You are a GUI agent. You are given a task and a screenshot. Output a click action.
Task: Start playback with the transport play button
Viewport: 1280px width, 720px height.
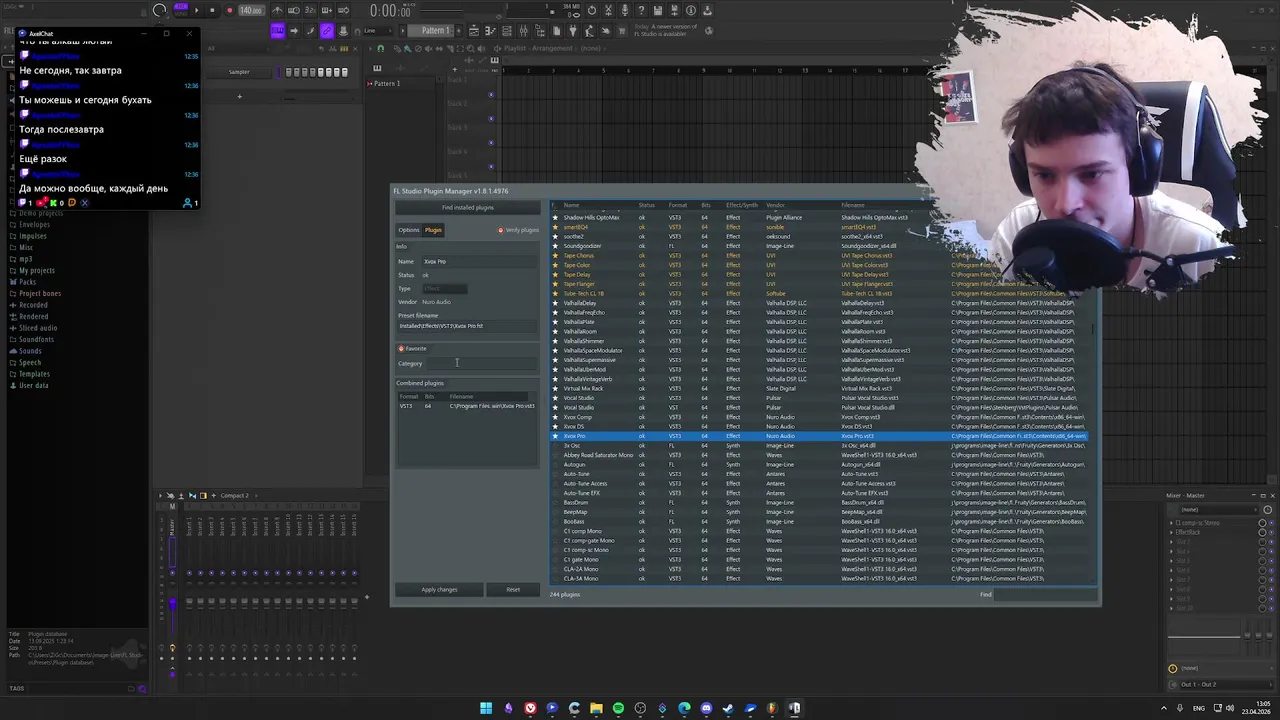[196, 10]
